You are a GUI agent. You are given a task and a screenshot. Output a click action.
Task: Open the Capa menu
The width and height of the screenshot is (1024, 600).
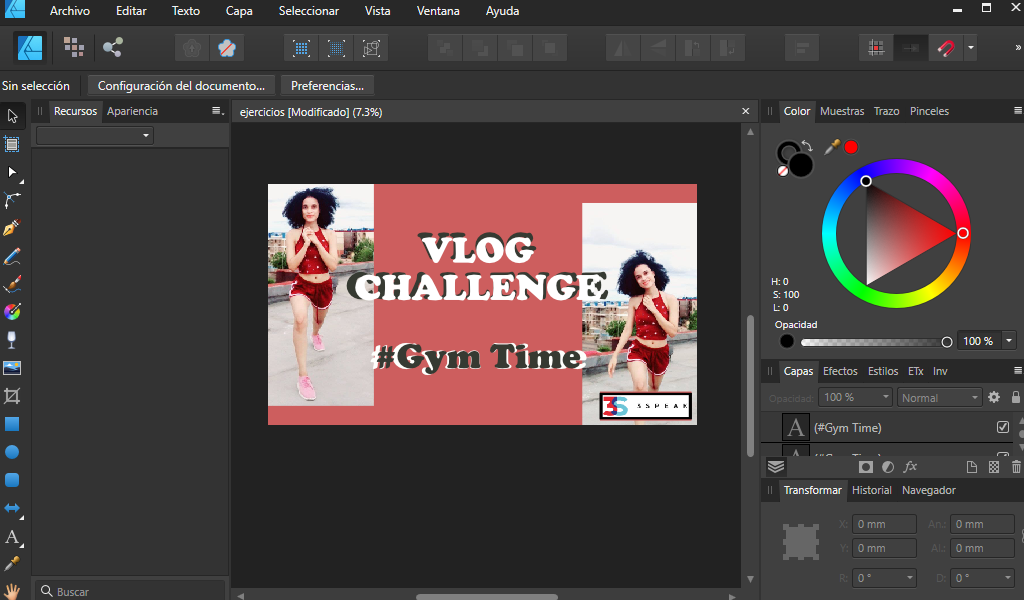[239, 11]
